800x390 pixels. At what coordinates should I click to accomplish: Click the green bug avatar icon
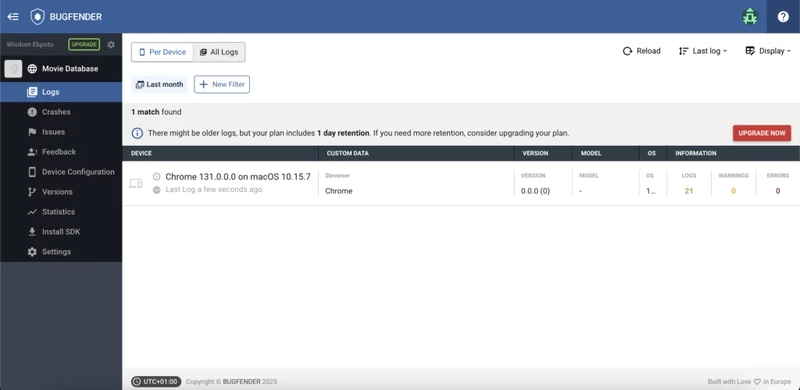pos(749,17)
